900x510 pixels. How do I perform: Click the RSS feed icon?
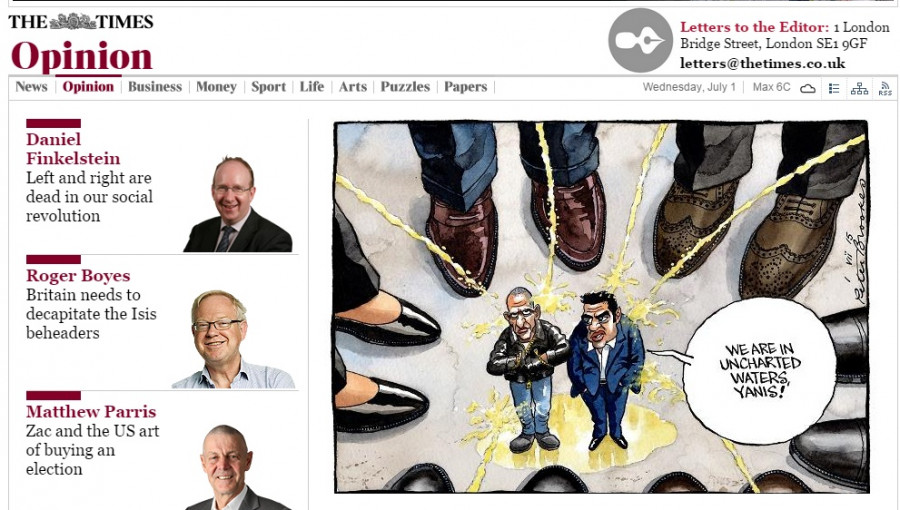(885, 88)
